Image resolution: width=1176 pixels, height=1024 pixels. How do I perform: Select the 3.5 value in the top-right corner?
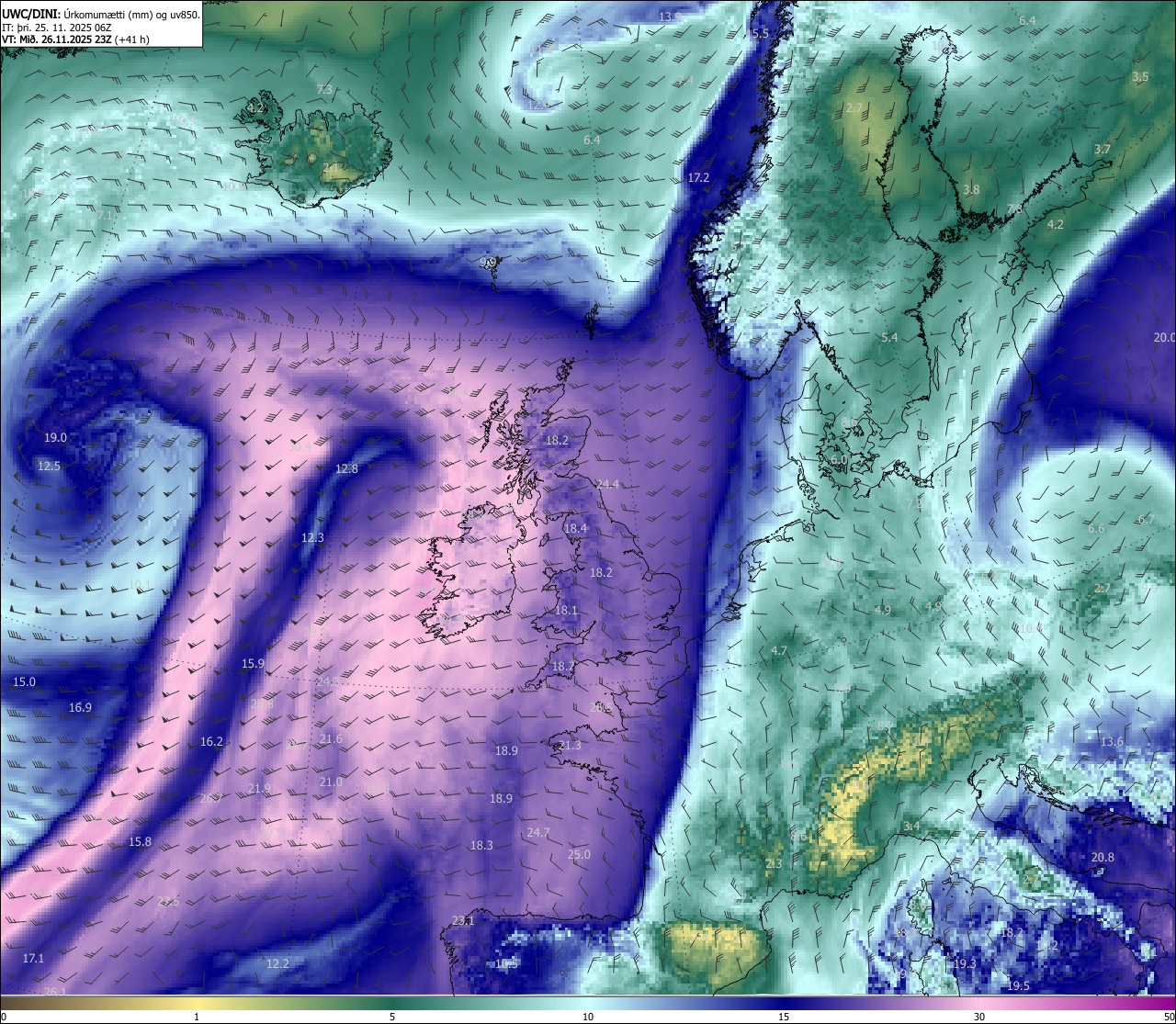pyautogui.click(x=1140, y=77)
